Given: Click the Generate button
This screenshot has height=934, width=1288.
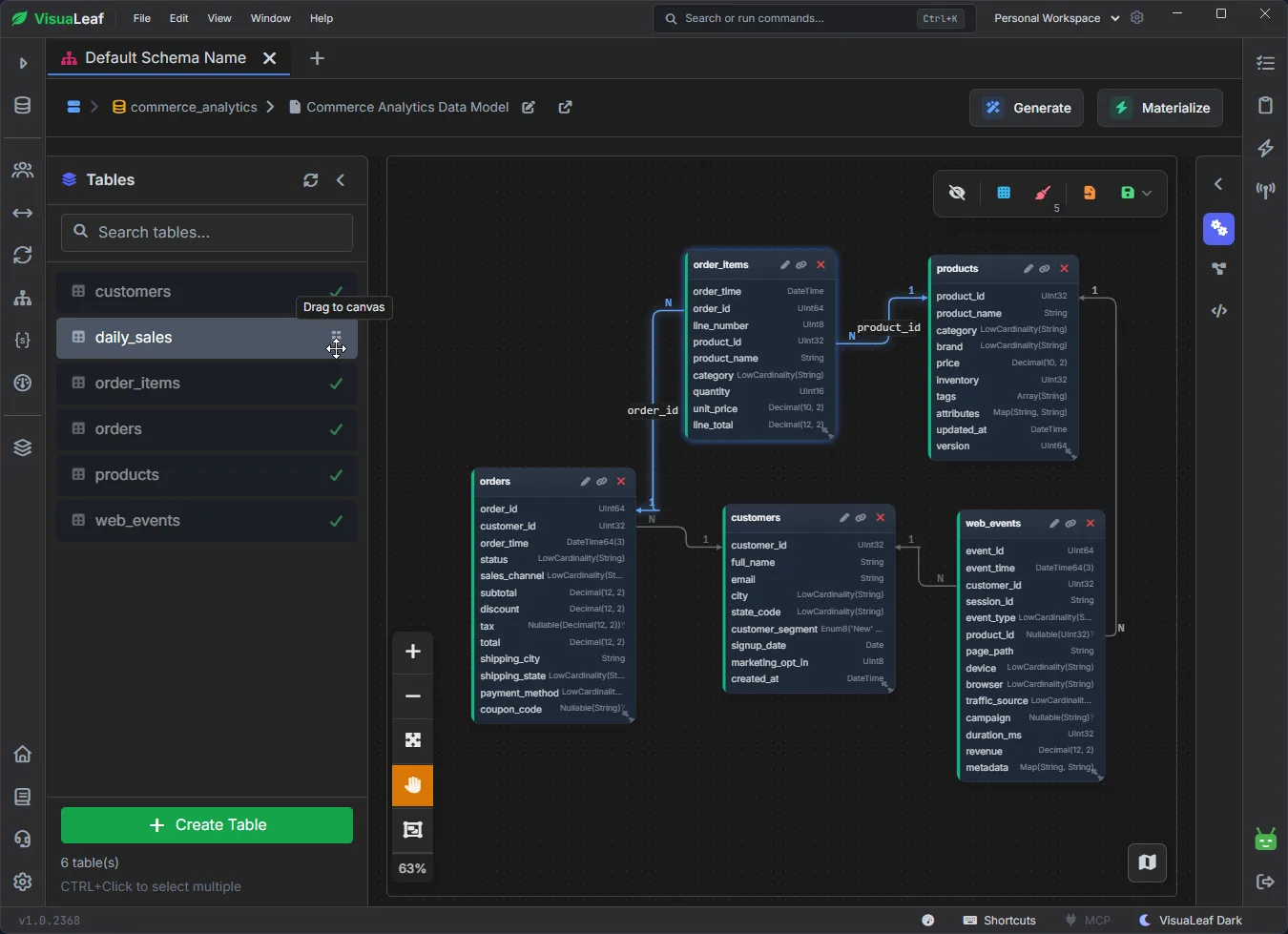Looking at the screenshot, I should 1028,108.
